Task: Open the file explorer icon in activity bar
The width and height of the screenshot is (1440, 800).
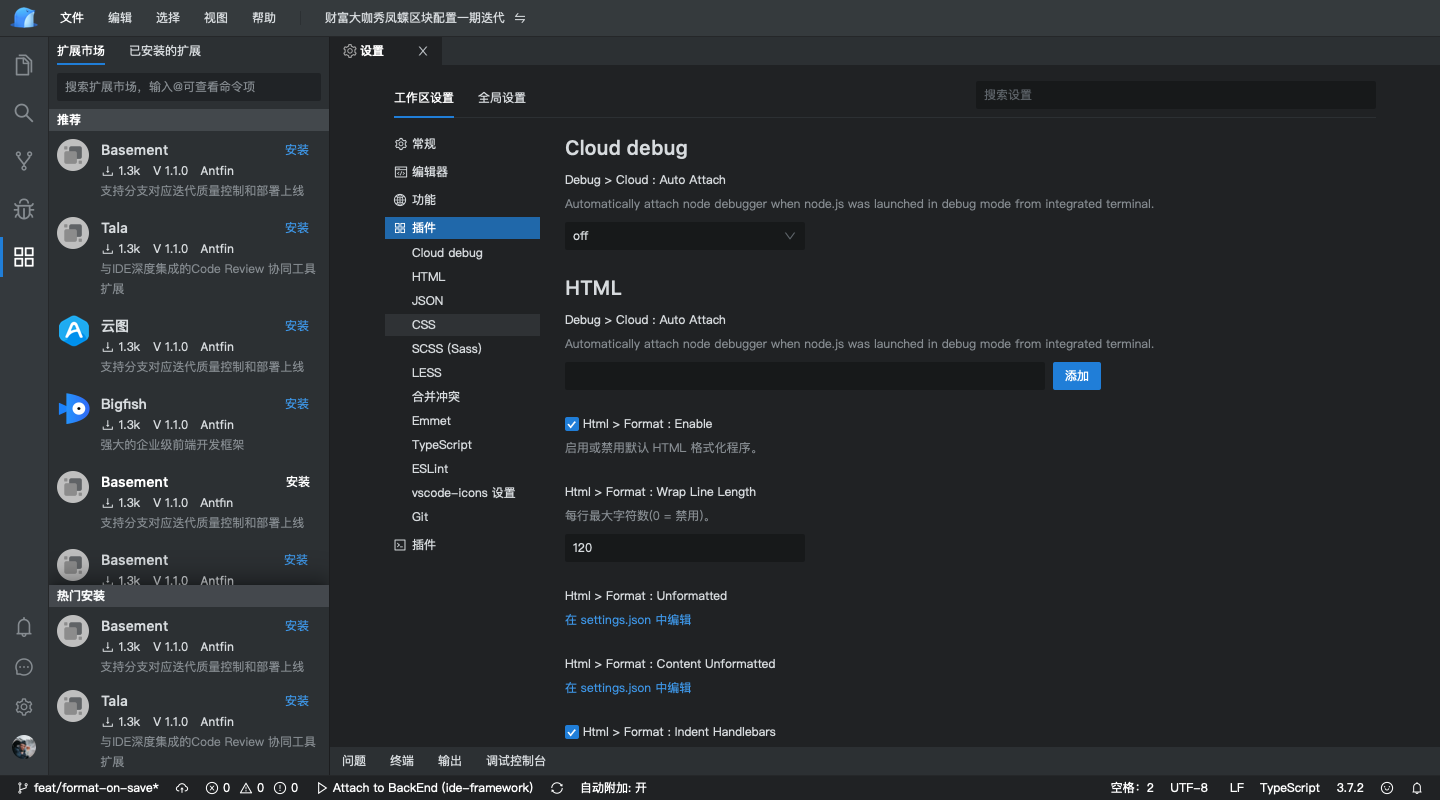Action: [24, 66]
